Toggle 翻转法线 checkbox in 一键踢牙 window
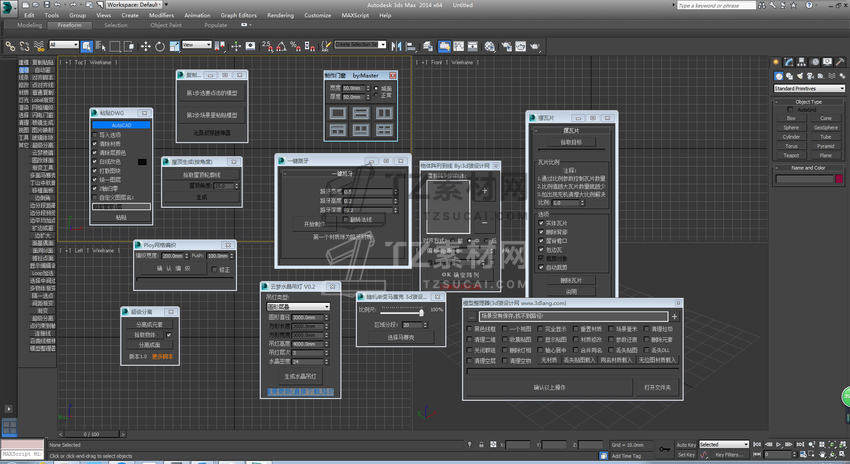The width and height of the screenshot is (850, 464). [345, 219]
